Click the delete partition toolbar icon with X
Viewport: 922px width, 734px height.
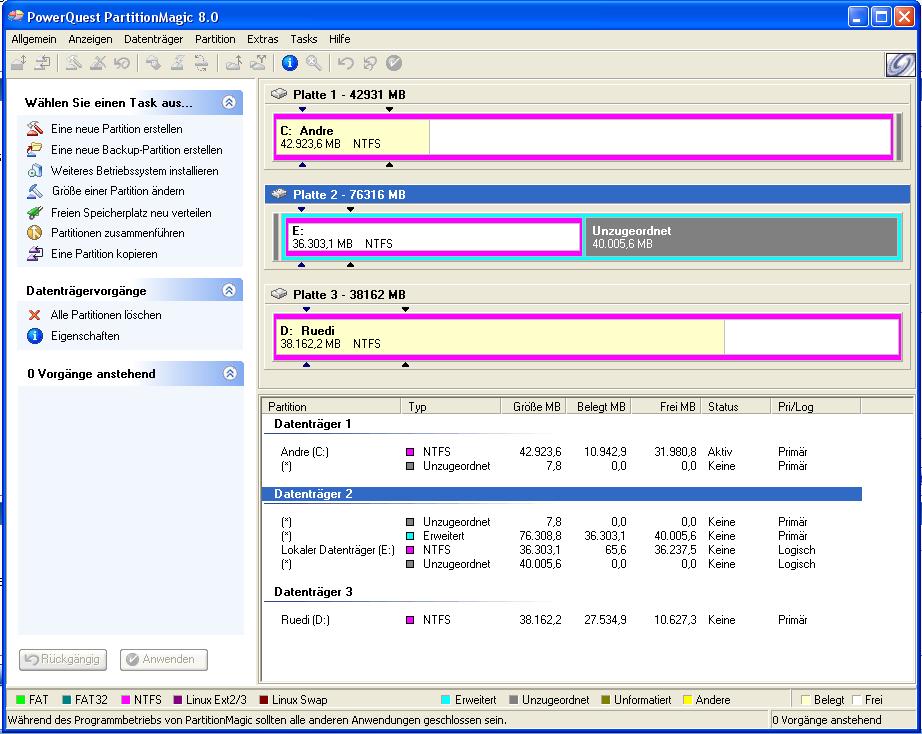point(98,63)
